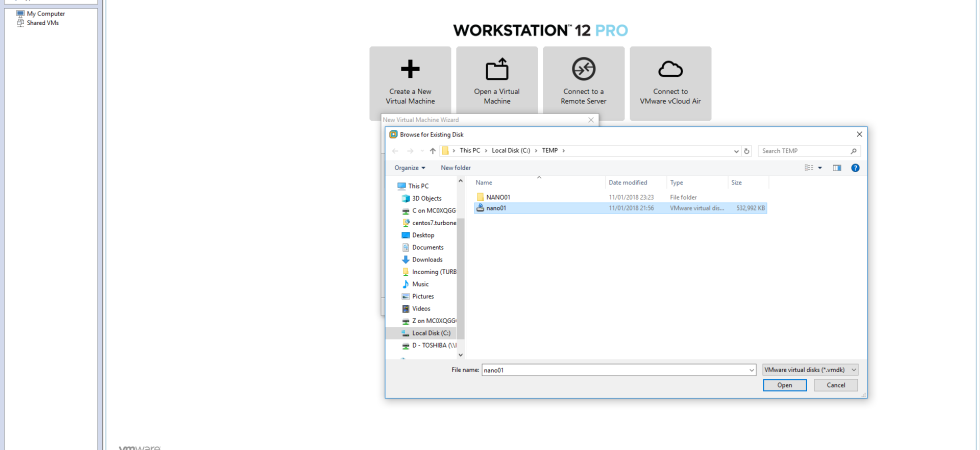Change the view with the view icon

click(809, 168)
